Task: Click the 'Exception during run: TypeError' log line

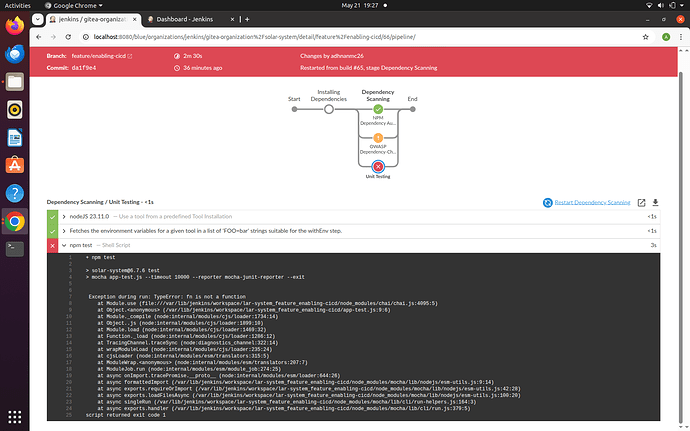Action: tap(167, 297)
